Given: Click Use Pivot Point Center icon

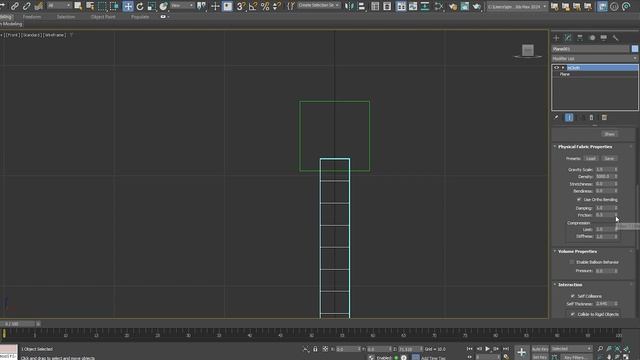Looking at the screenshot, I should pyautogui.click(x=202, y=6).
